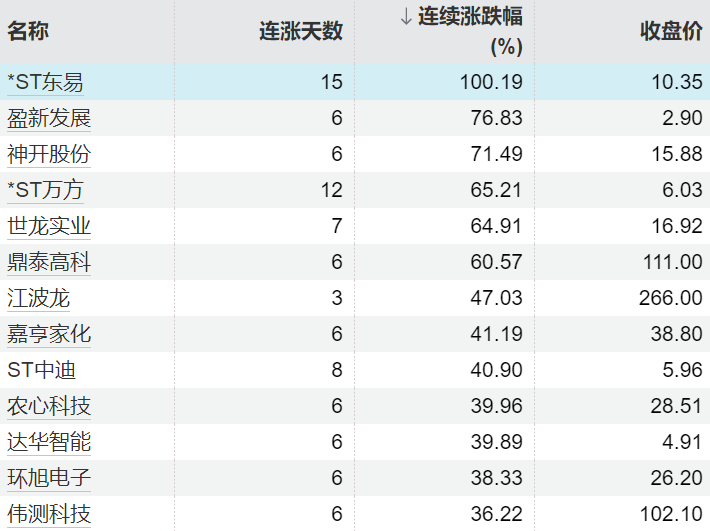The height and width of the screenshot is (531, 710).
Task: Click the 名称 column header
Action: (x=28, y=31)
